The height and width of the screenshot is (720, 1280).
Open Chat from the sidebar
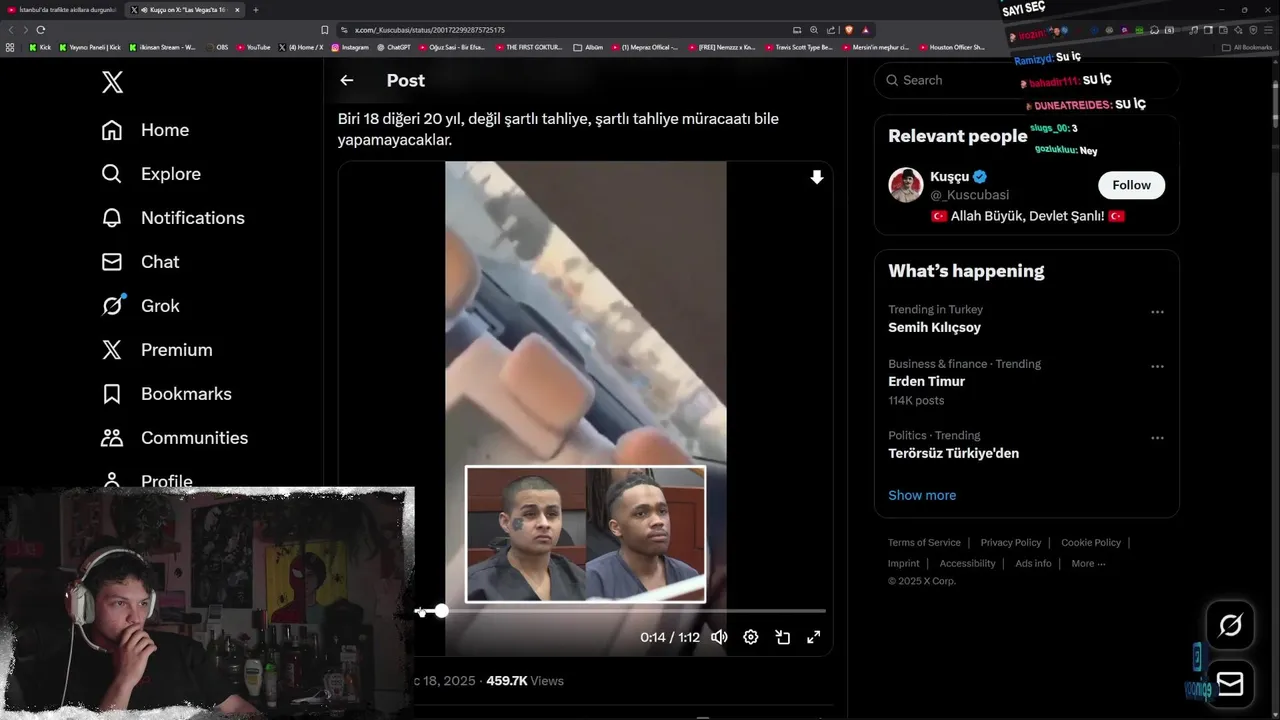coord(140,262)
